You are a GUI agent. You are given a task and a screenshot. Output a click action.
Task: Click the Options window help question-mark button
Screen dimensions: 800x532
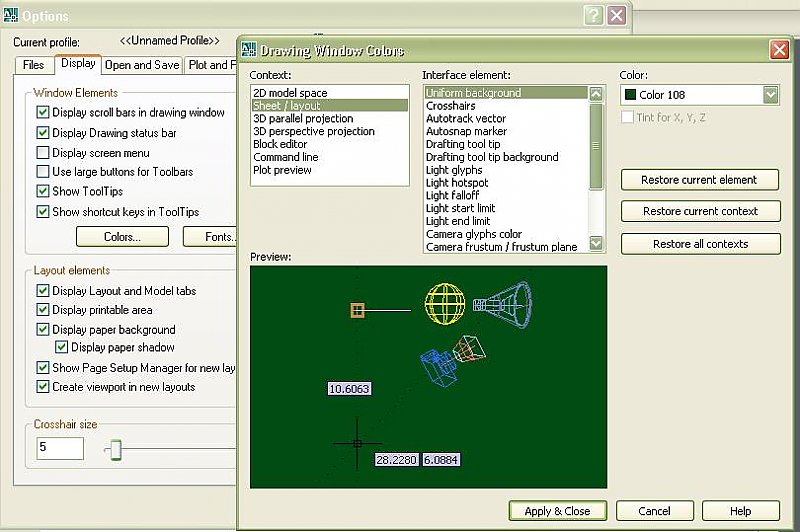click(x=593, y=16)
